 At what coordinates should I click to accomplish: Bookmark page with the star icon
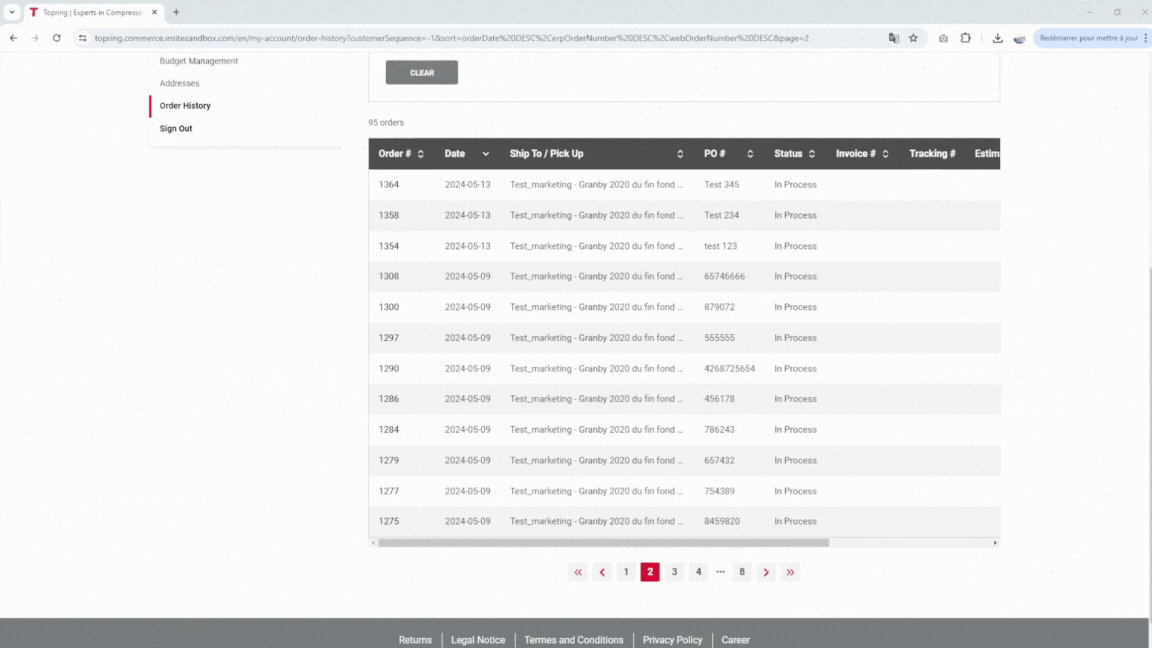click(x=913, y=38)
